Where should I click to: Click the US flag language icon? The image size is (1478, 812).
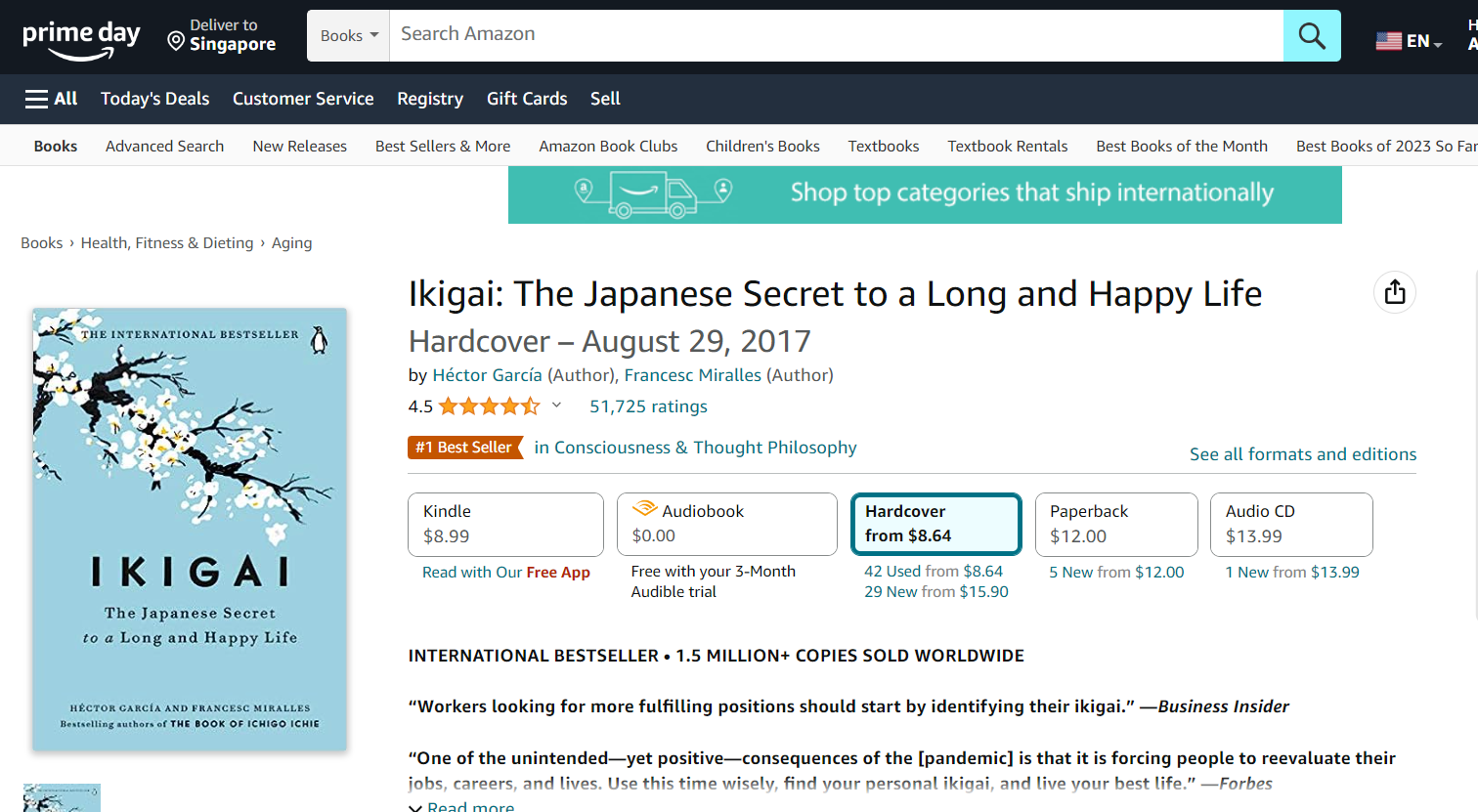1388,41
